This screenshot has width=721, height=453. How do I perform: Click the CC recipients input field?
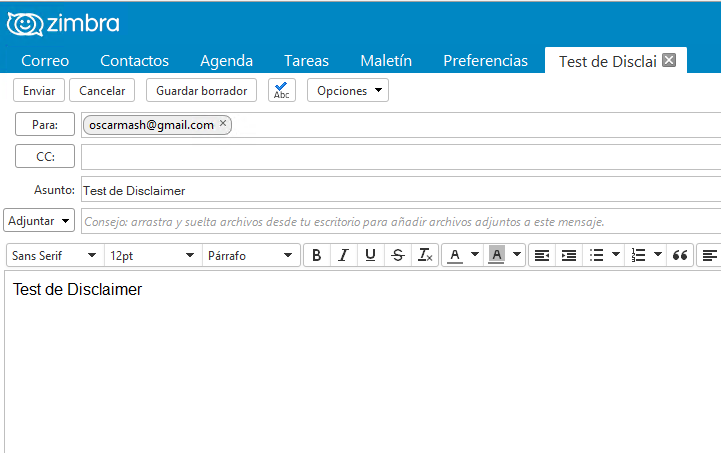point(401,157)
